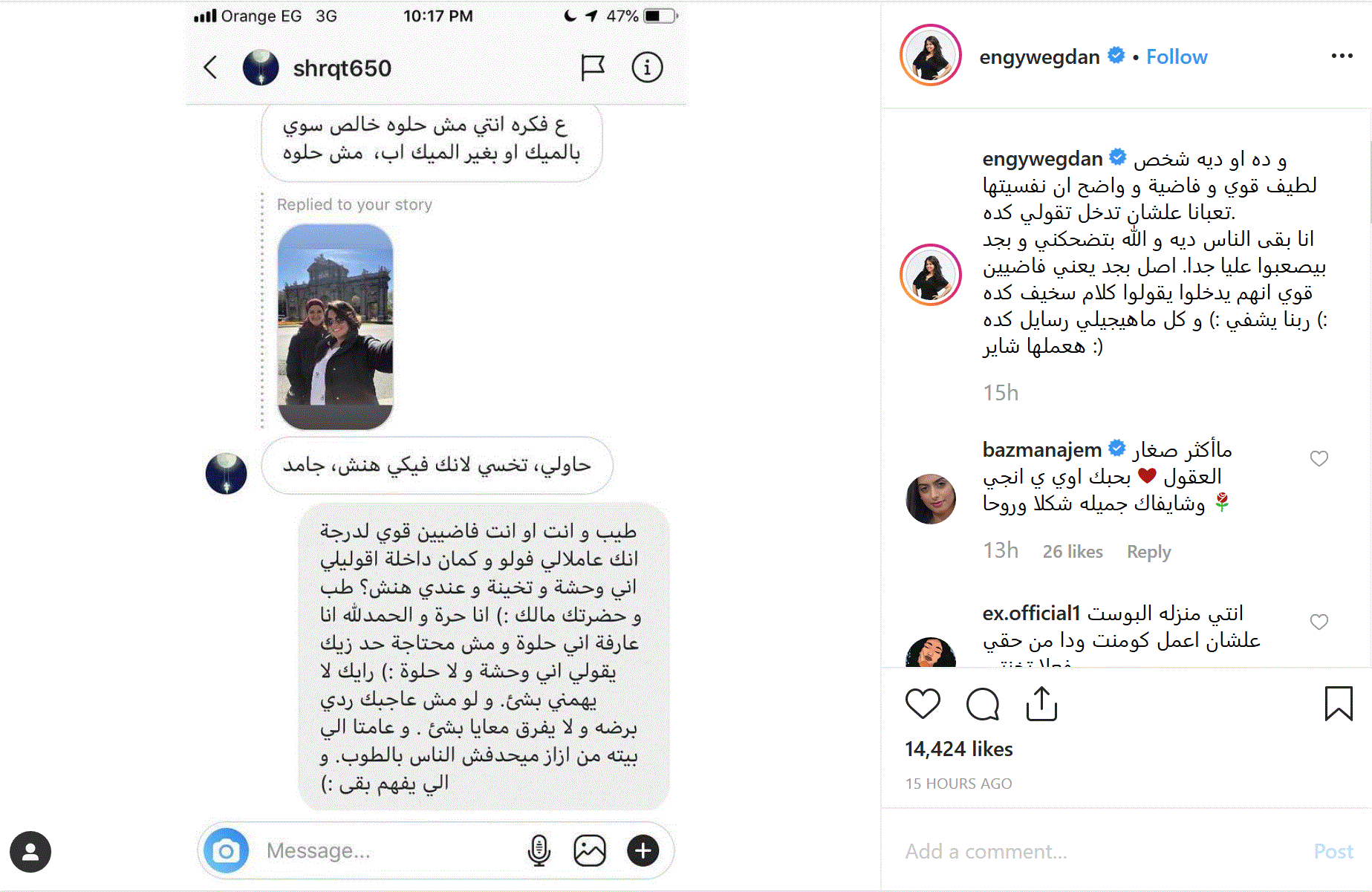The height and width of the screenshot is (892, 1372).
Task: Share the post with the share icon
Action: pyautogui.click(x=1041, y=703)
